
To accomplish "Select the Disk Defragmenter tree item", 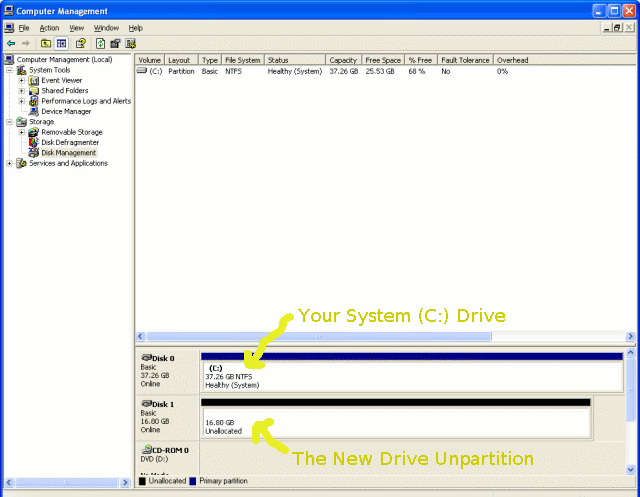I will (x=70, y=142).
